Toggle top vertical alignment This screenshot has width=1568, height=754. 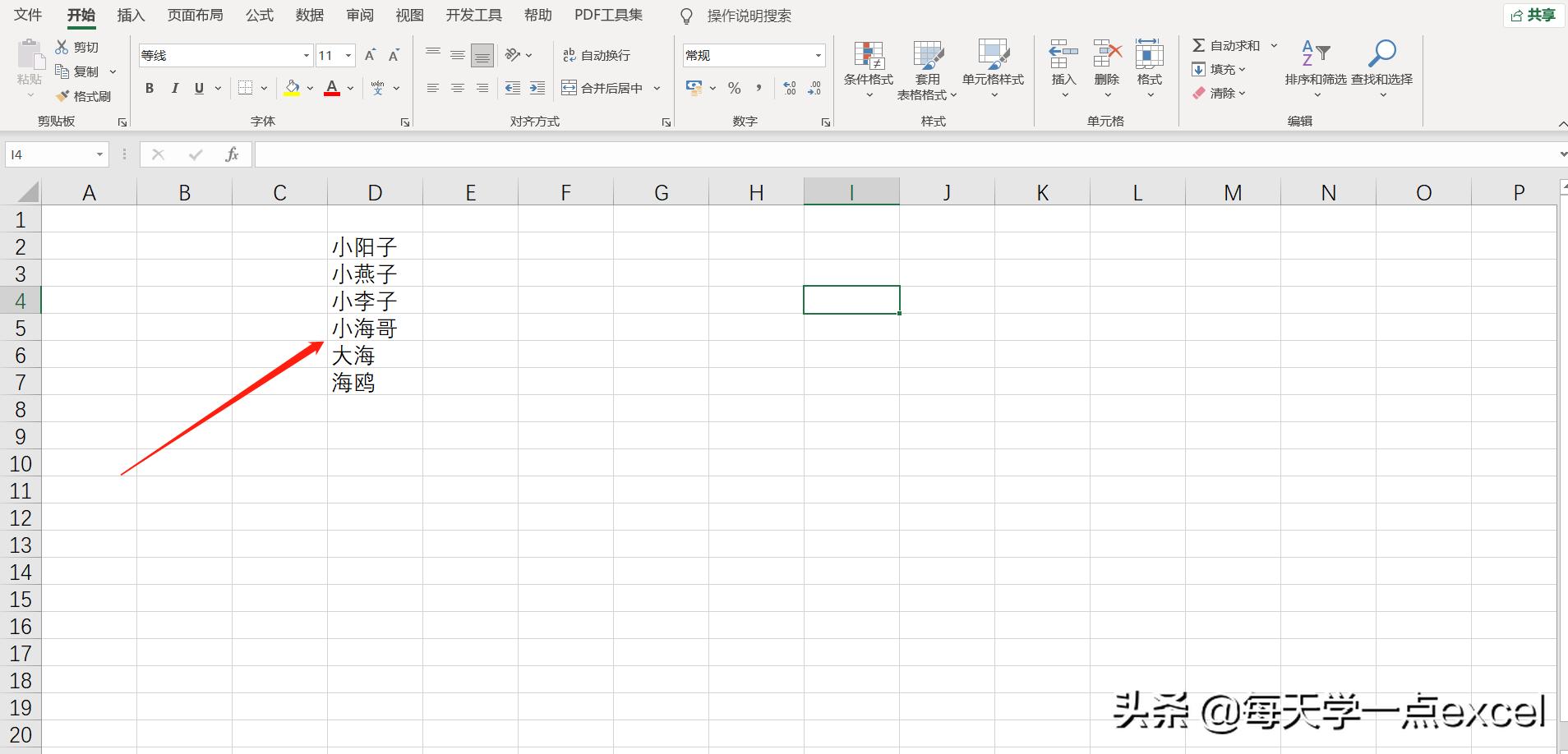[433, 55]
